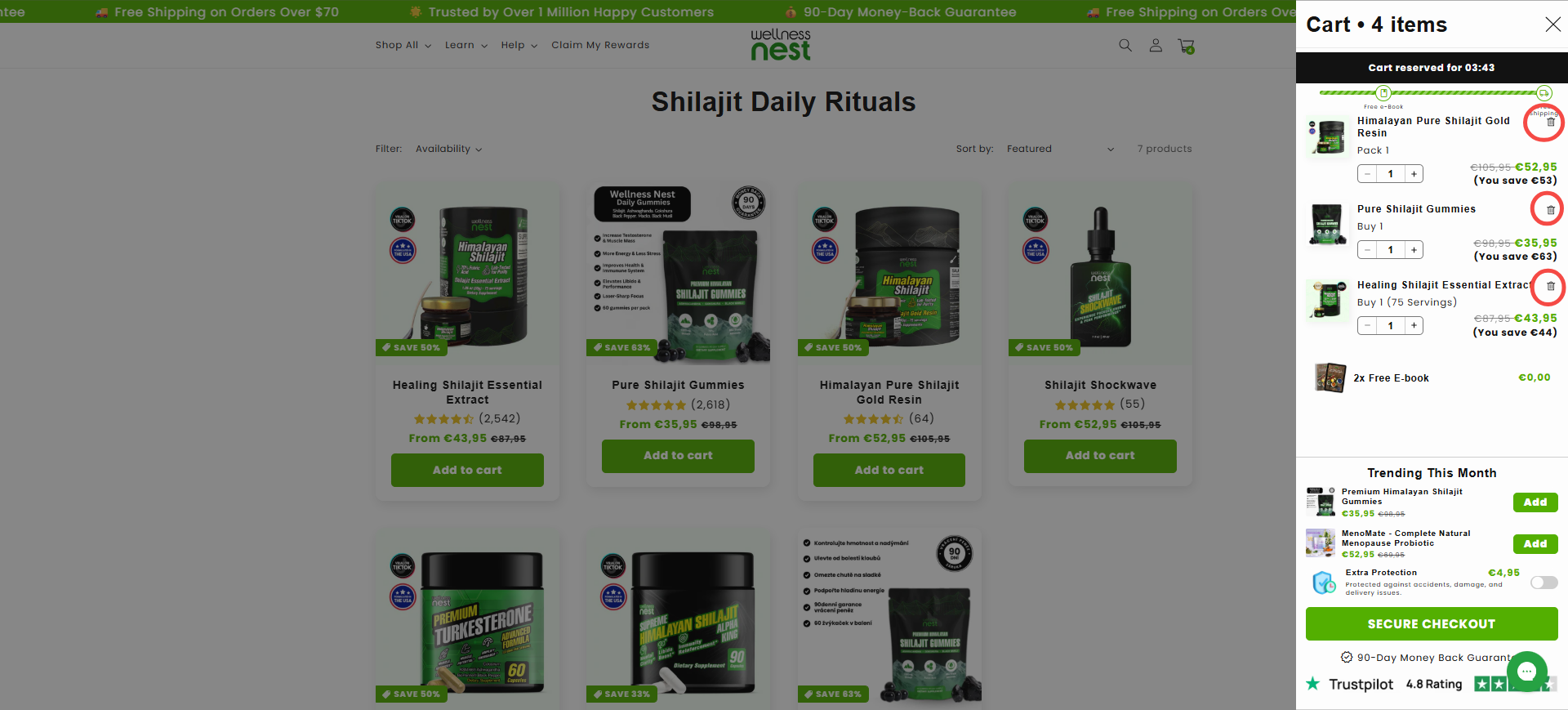Viewport: 1568px width, 710px height.
Task: Click the search magnifier icon
Action: pos(1125,46)
